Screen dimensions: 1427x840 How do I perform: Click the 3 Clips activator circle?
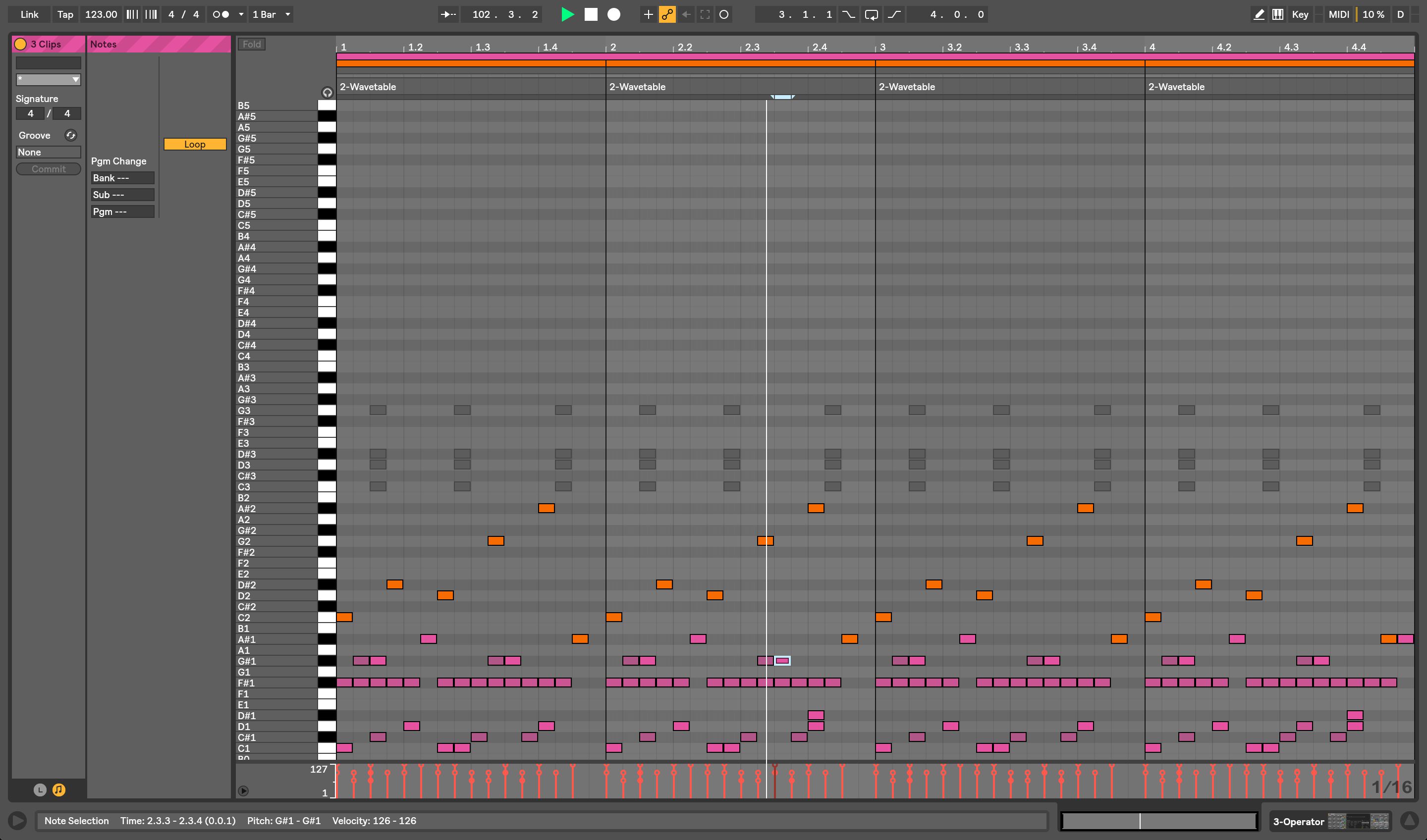click(x=20, y=44)
